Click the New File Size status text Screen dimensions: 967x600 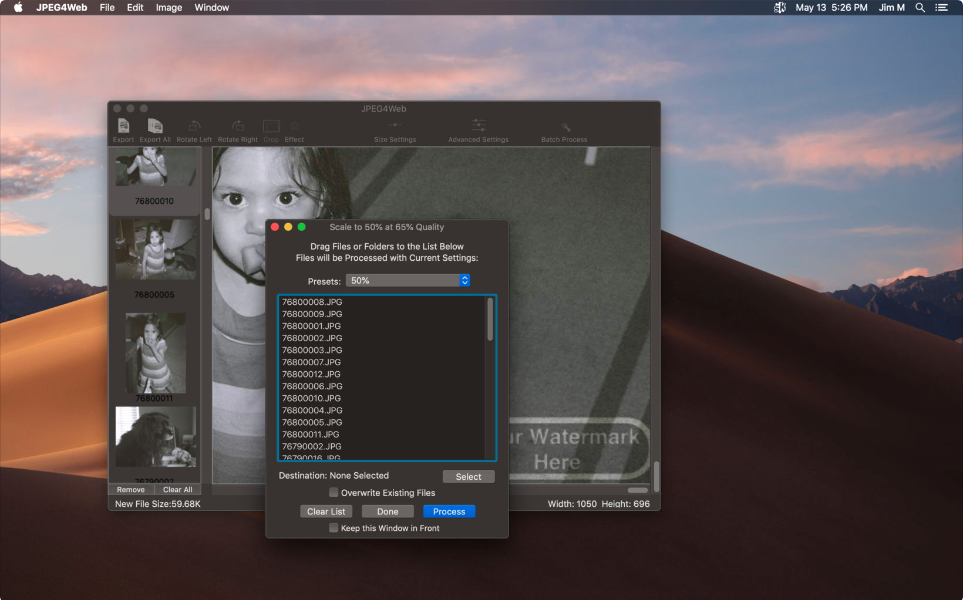[x=158, y=504]
